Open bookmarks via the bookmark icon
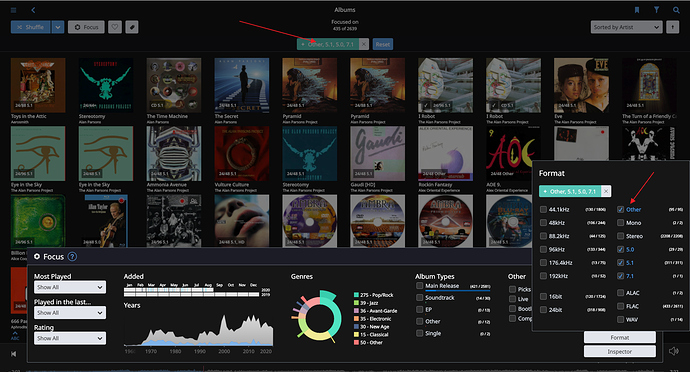690x372 pixels. [x=637, y=10]
